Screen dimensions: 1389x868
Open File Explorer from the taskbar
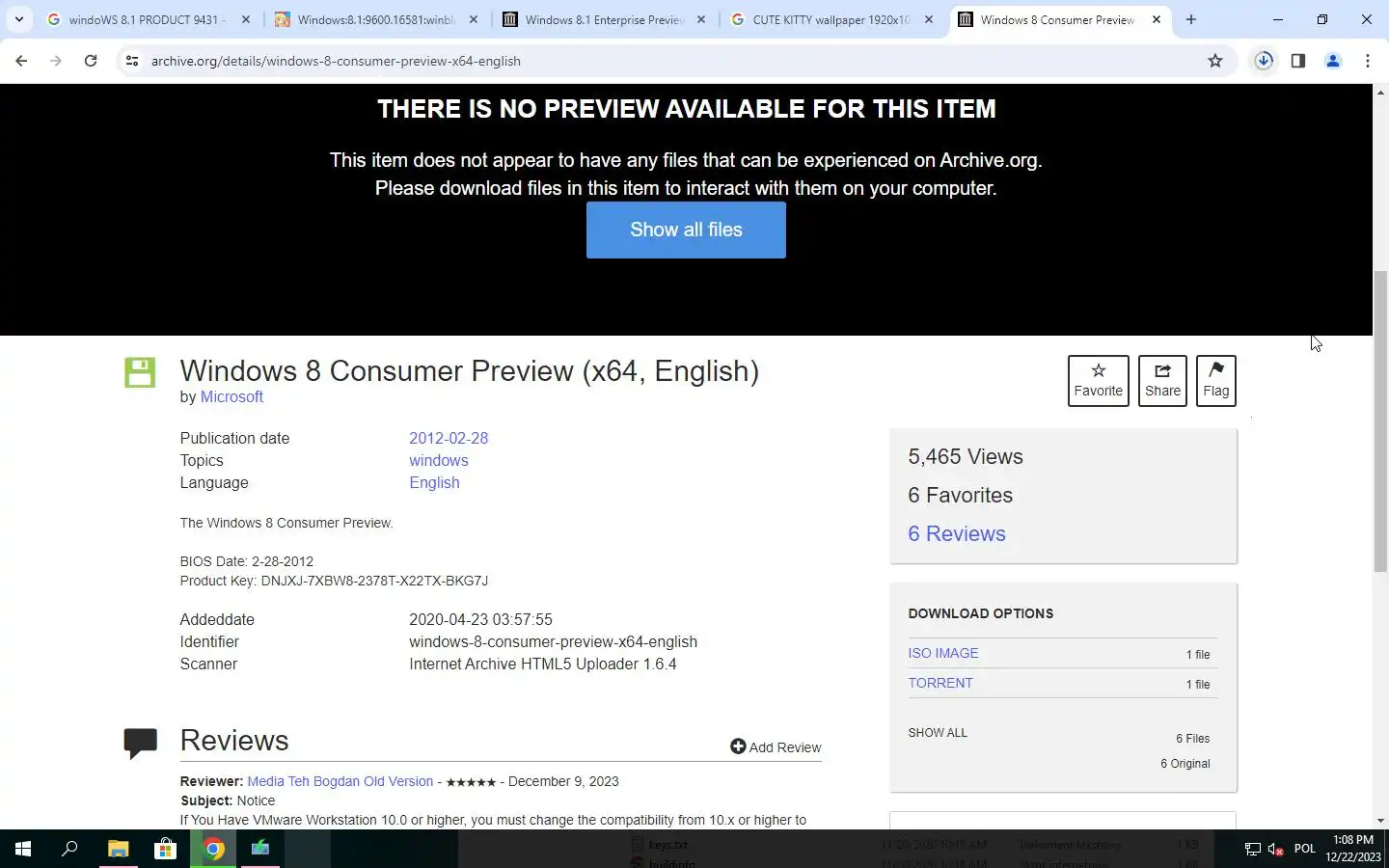[118, 849]
